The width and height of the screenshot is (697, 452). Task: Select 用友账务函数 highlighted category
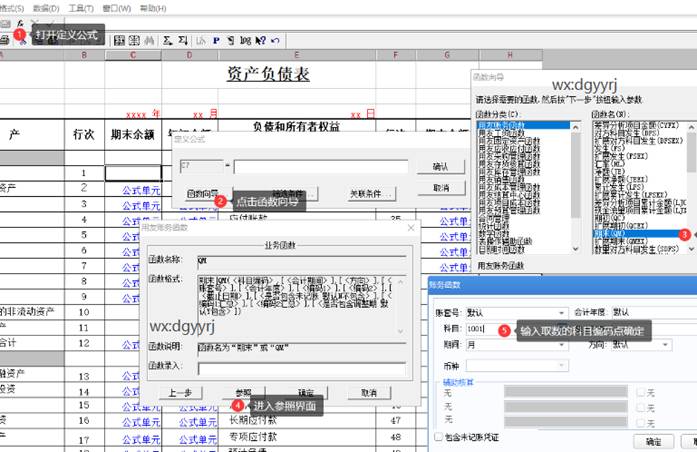(x=523, y=125)
